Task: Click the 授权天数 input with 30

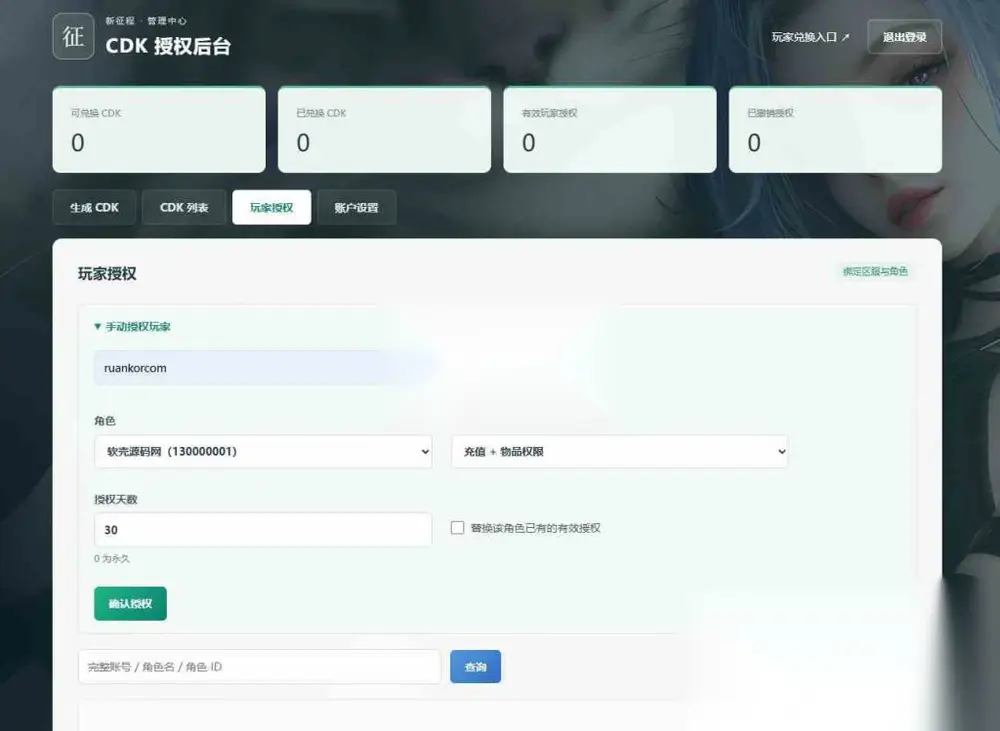Action: point(263,529)
